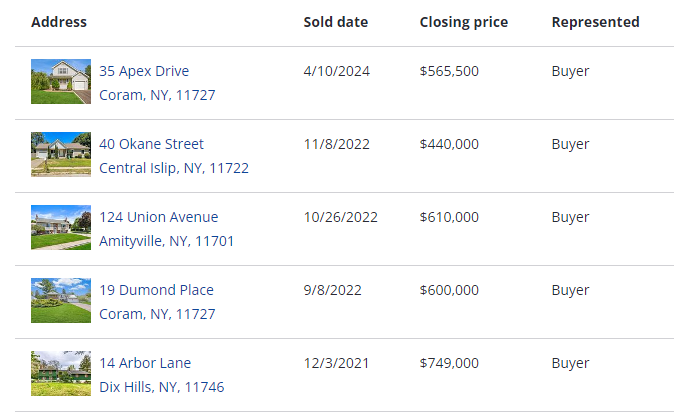
Task: Click the 4/10/2024 sold date cell
Action: [337, 71]
